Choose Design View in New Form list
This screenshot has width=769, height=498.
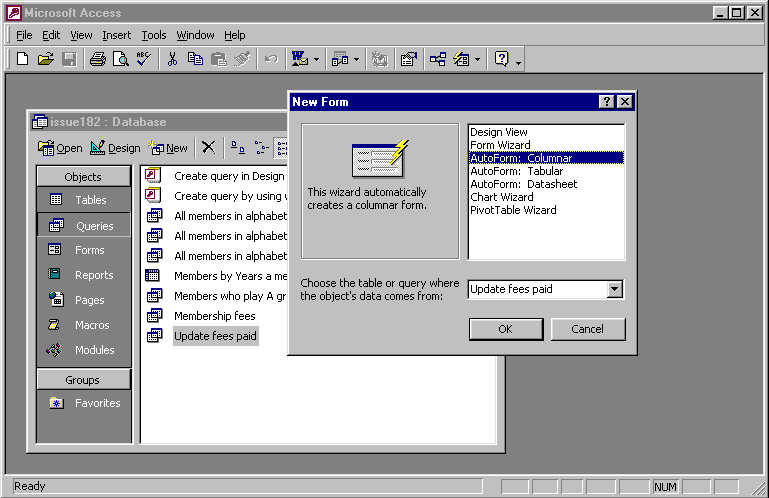546,132
